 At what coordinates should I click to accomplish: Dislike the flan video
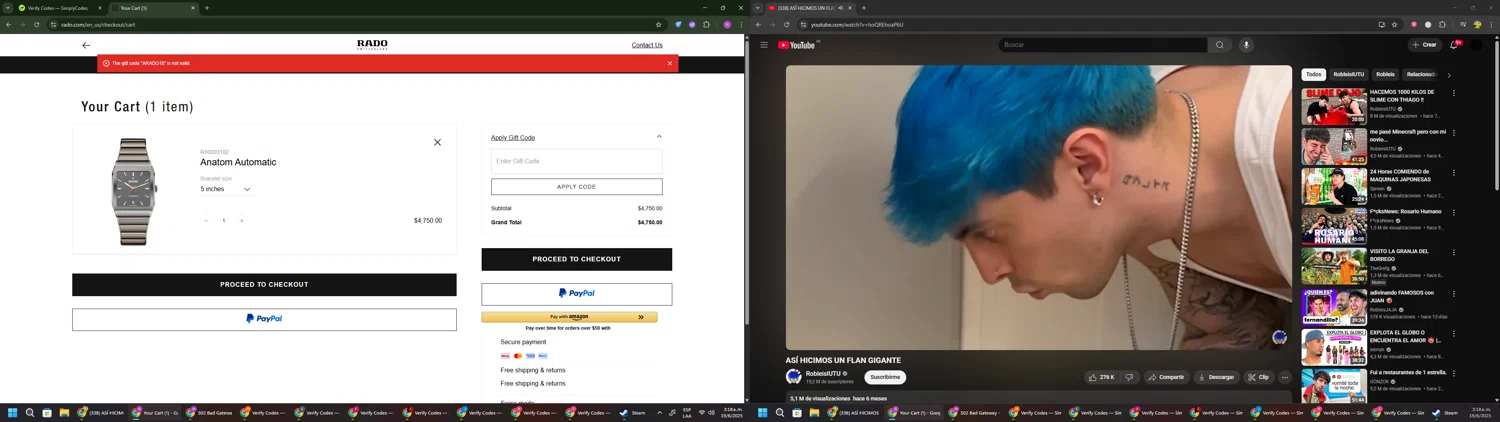coord(1130,377)
